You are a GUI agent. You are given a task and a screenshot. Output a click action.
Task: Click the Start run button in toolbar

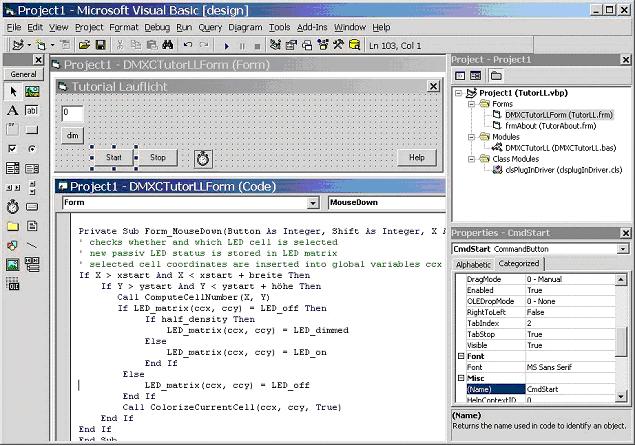click(x=227, y=45)
